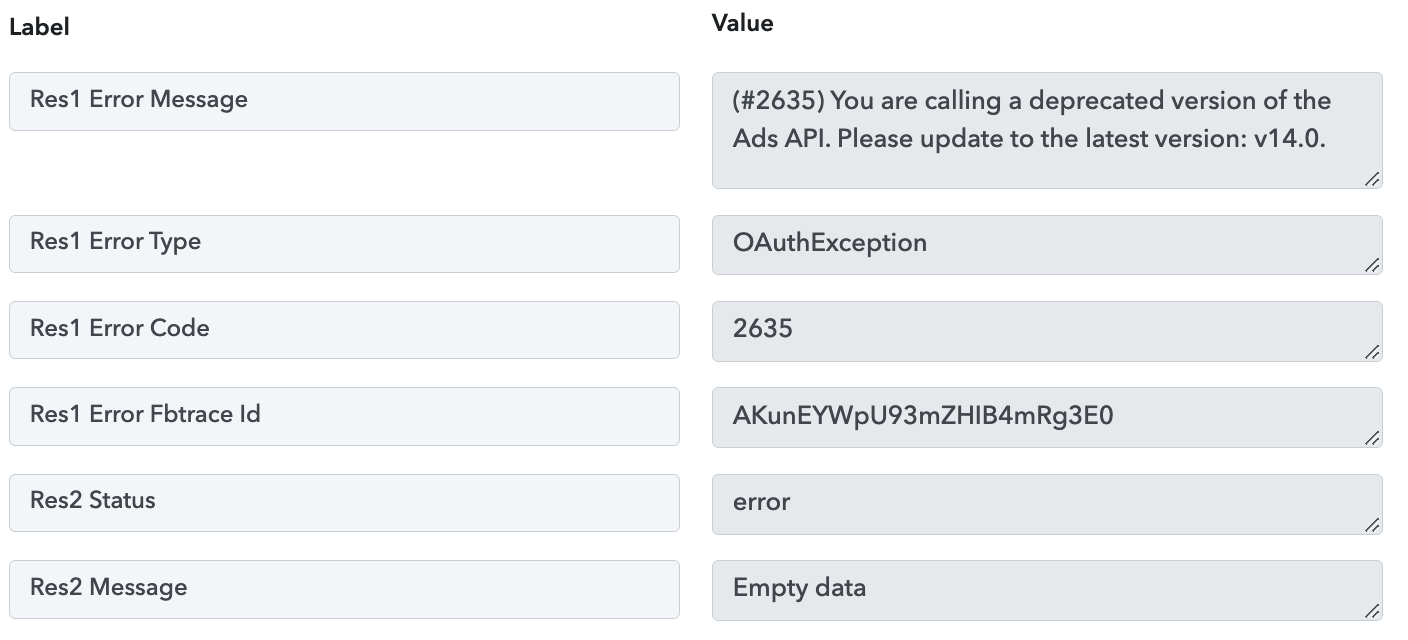Click the Res2 Message label field
The image size is (1408, 640).
click(344, 588)
